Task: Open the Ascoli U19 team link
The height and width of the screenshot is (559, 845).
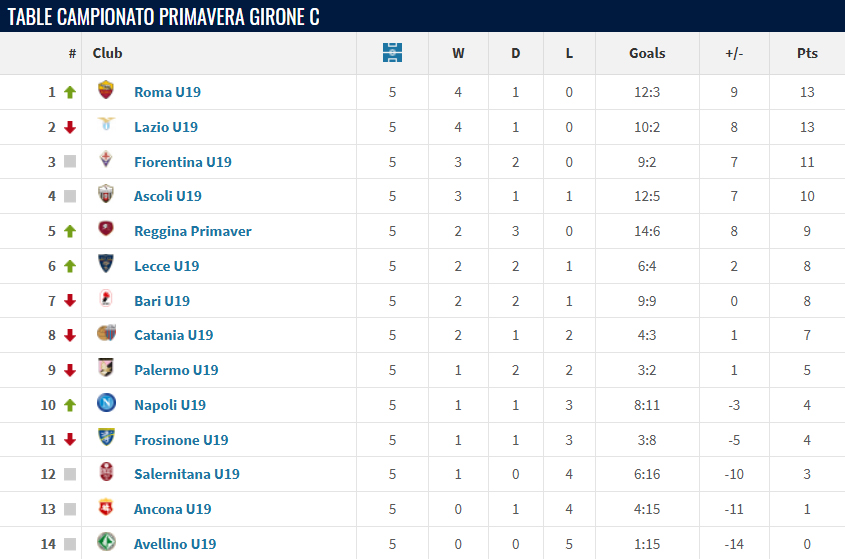Action: tap(167, 196)
